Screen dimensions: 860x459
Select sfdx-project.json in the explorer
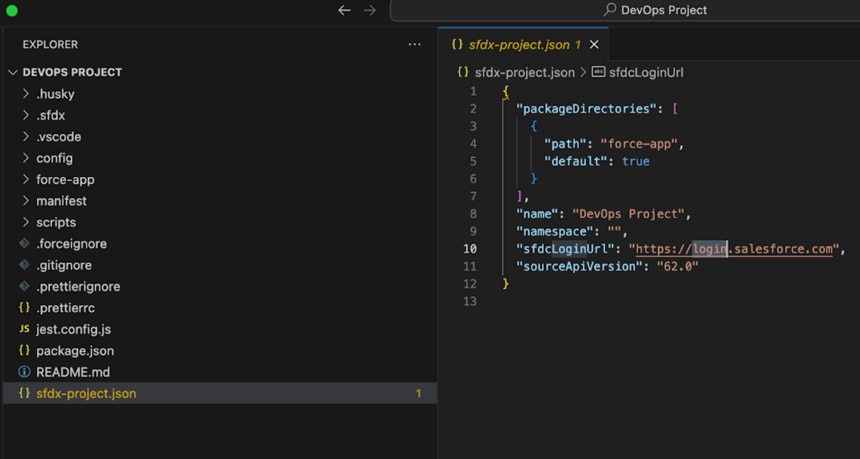point(220,394)
